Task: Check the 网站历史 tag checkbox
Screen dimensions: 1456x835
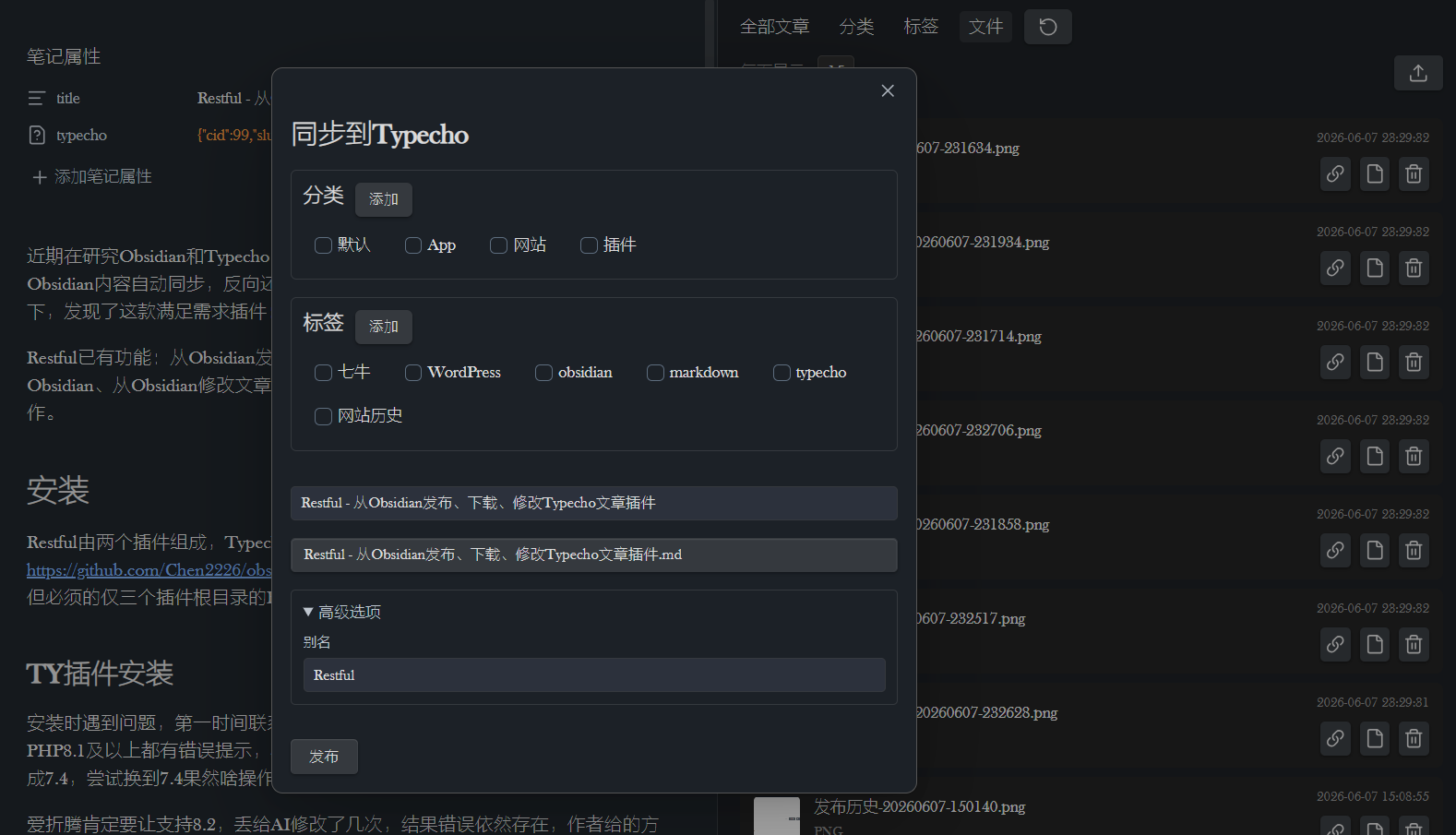Action: (323, 417)
